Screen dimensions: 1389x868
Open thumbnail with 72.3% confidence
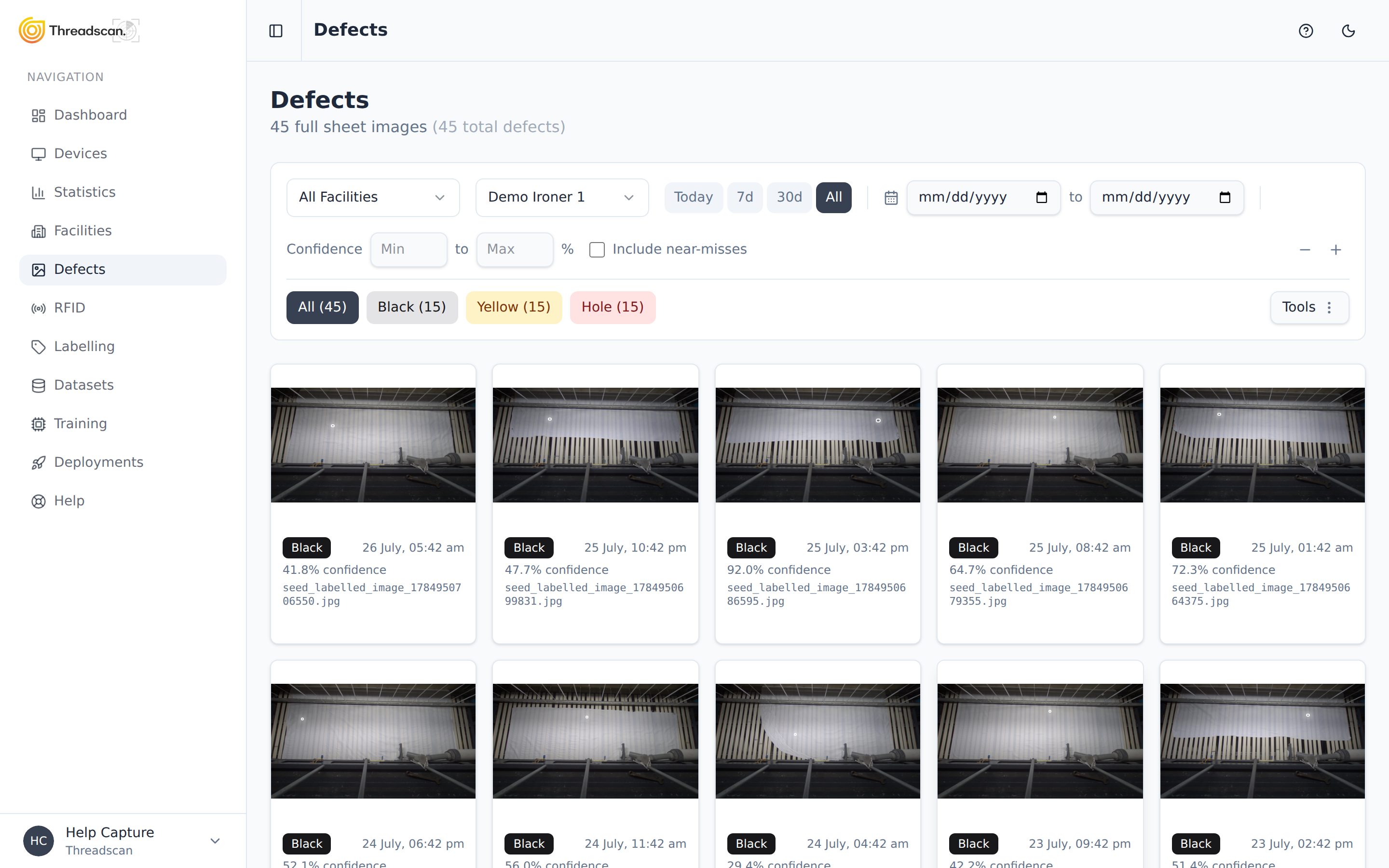point(1262,445)
